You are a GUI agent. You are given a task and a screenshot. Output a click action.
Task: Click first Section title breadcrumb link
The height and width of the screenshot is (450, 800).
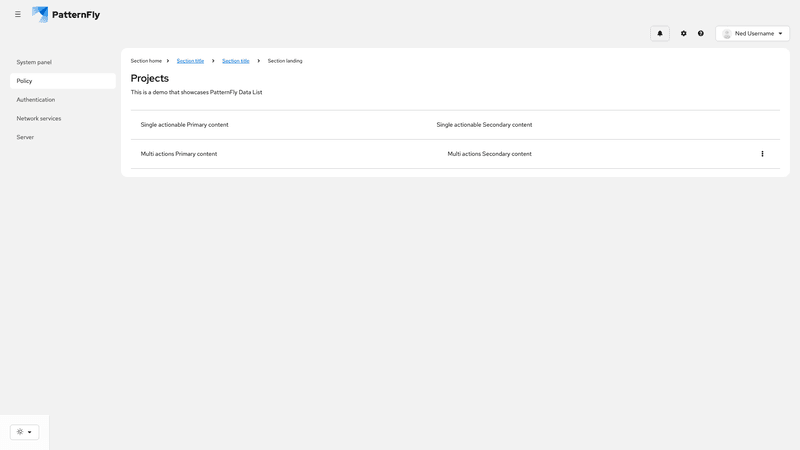tap(190, 61)
